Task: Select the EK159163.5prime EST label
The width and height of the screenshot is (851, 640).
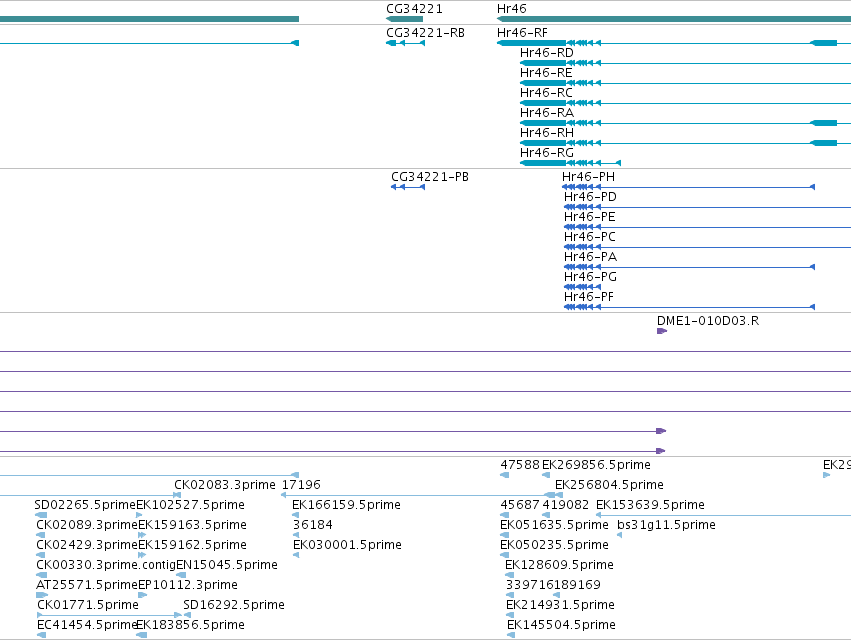Action: (193, 525)
